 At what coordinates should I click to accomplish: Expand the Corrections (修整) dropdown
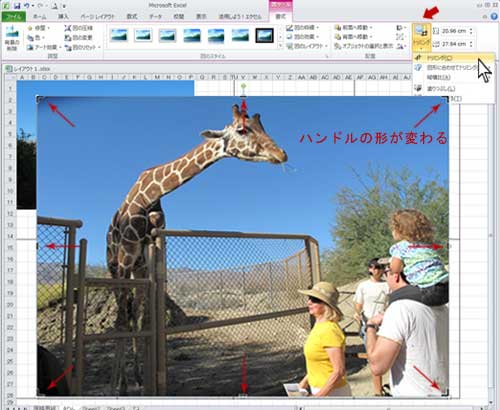[x=39, y=28]
